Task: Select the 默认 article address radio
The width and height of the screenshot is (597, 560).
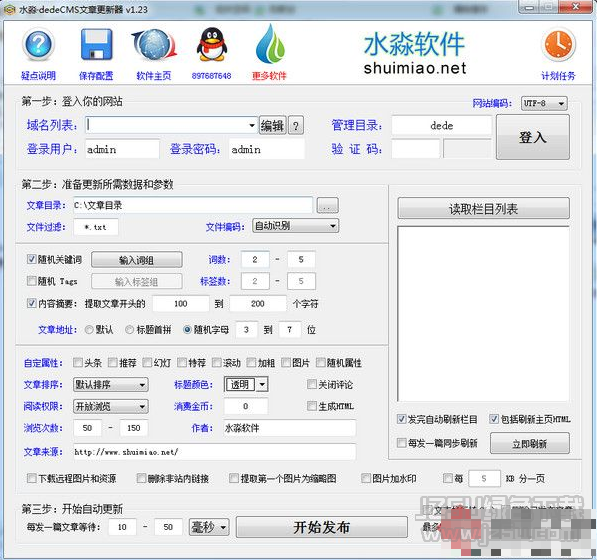Action: point(89,330)
